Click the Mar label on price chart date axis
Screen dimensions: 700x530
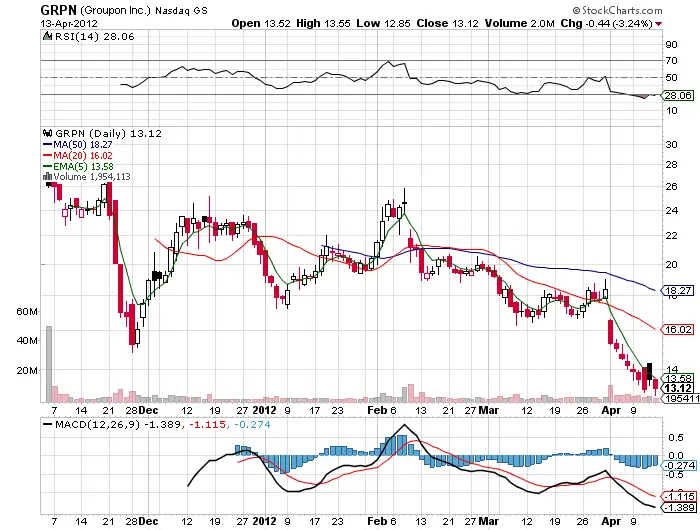coord(488,410)
